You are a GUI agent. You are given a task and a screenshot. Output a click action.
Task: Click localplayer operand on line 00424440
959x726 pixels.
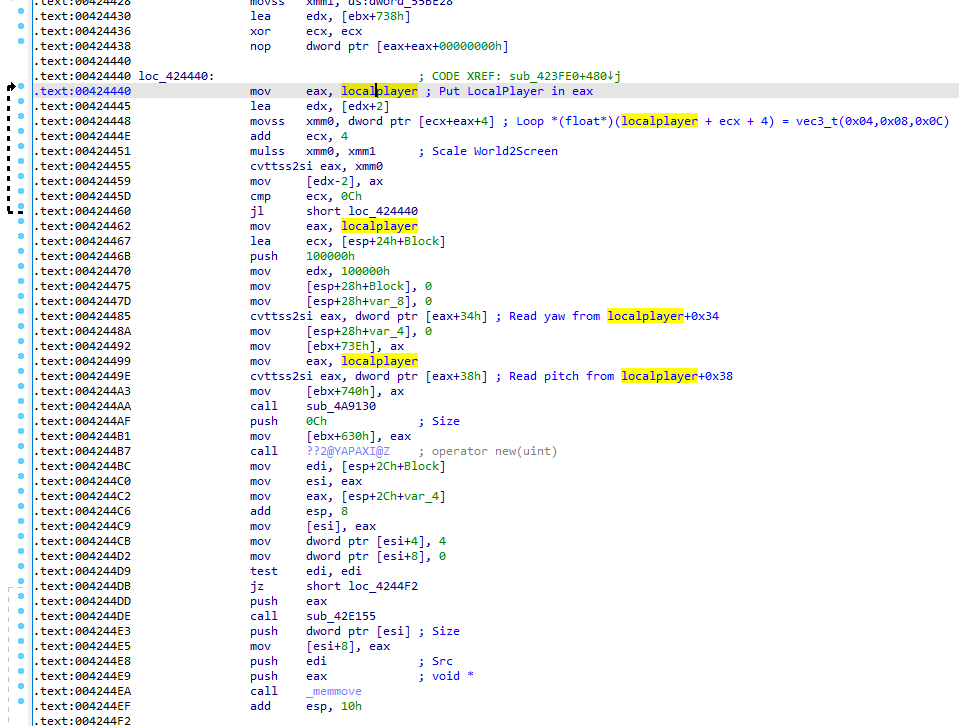pos(379,91)
